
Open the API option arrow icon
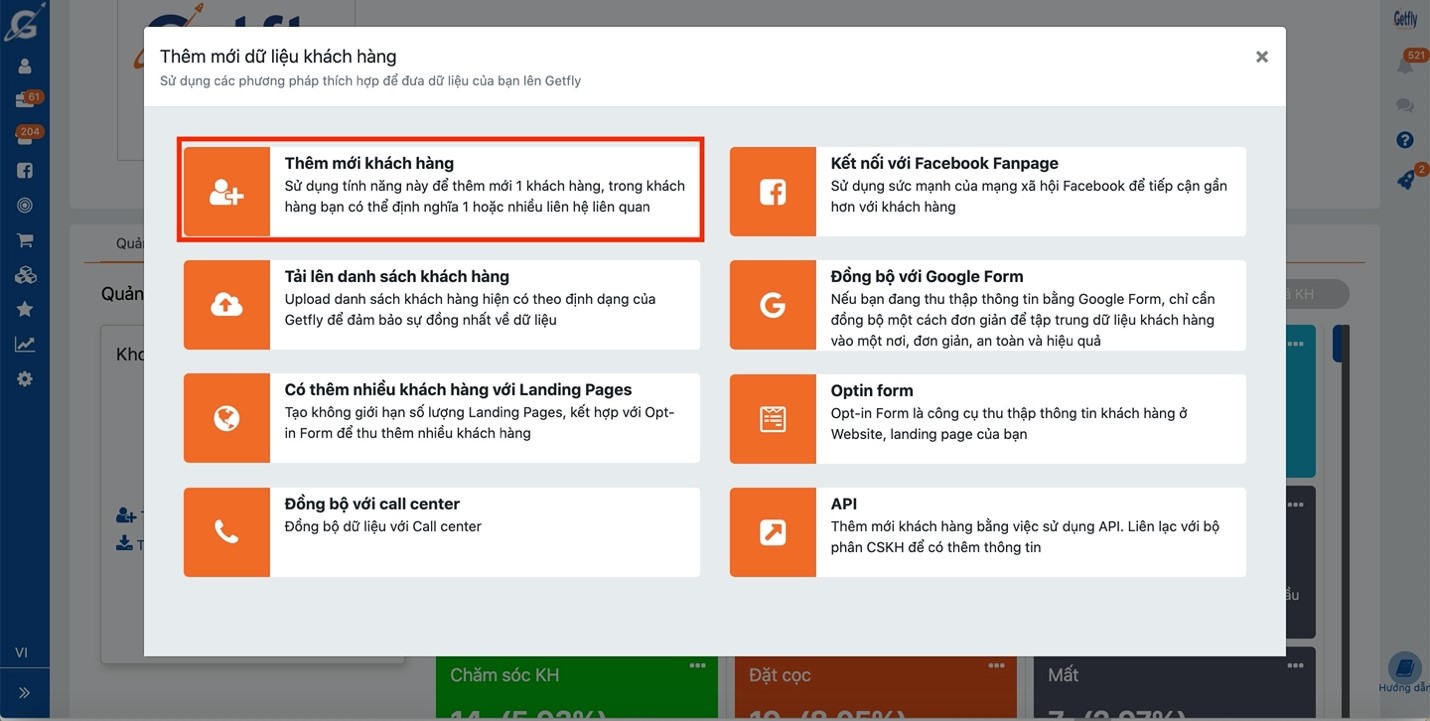[x=772, y=532]
